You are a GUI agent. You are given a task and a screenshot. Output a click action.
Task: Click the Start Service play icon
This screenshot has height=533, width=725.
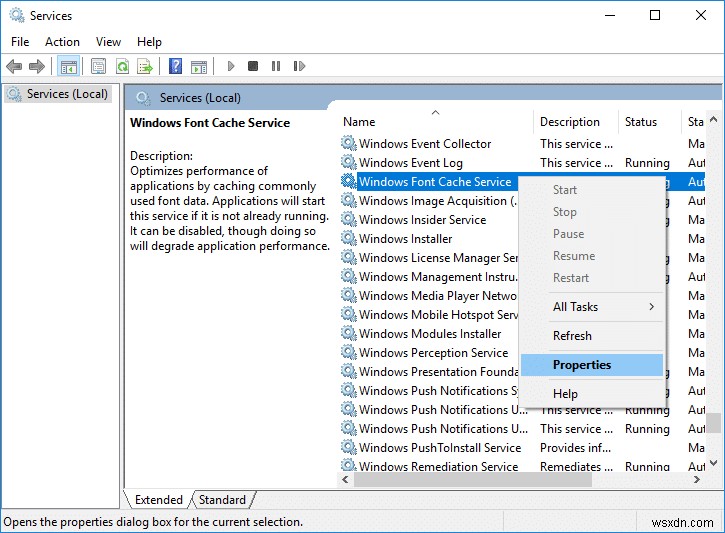[x=231, y=67]
